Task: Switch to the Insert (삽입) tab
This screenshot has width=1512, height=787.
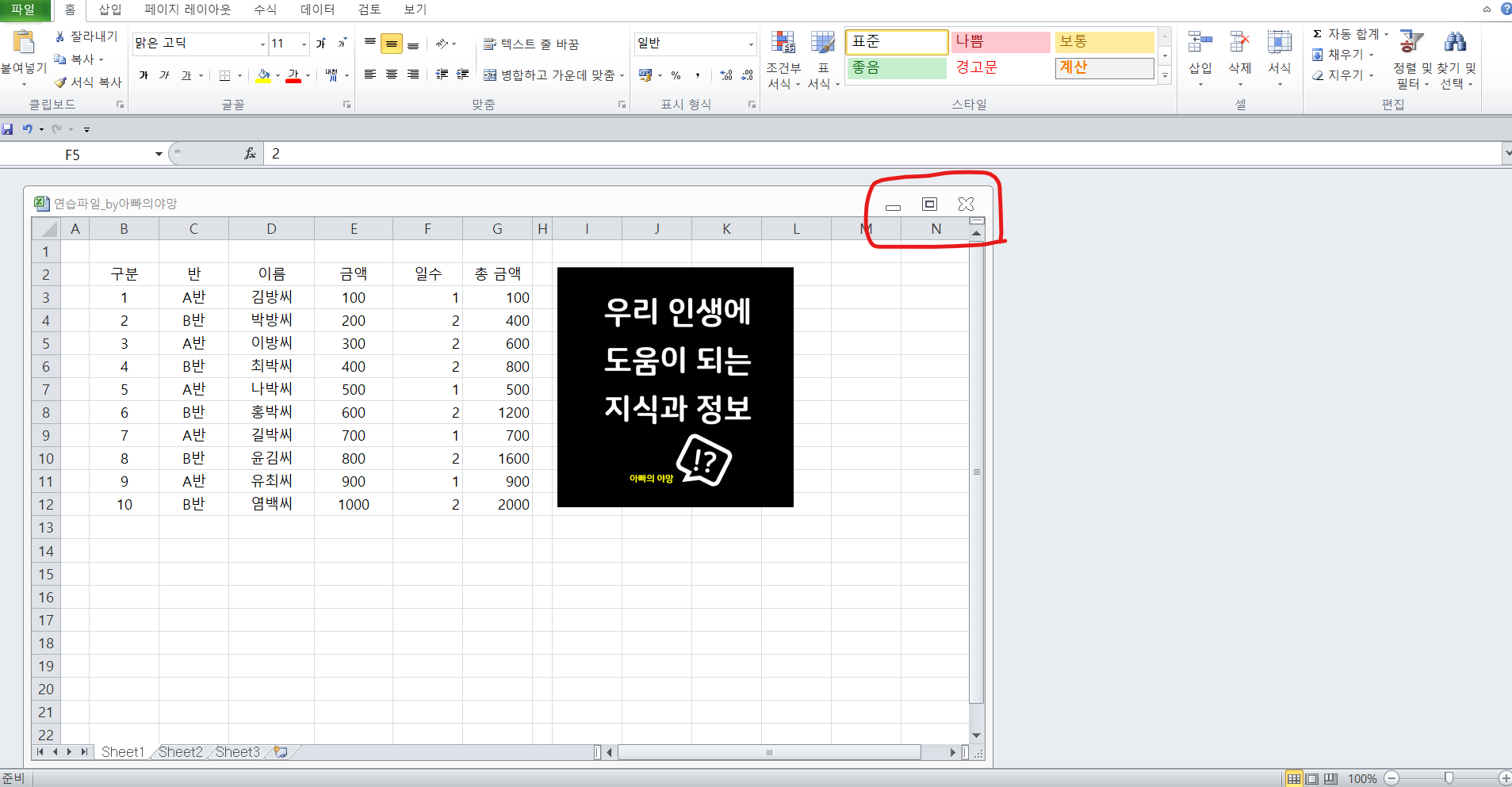Action: pyautogui.click(x=110, y=10)
